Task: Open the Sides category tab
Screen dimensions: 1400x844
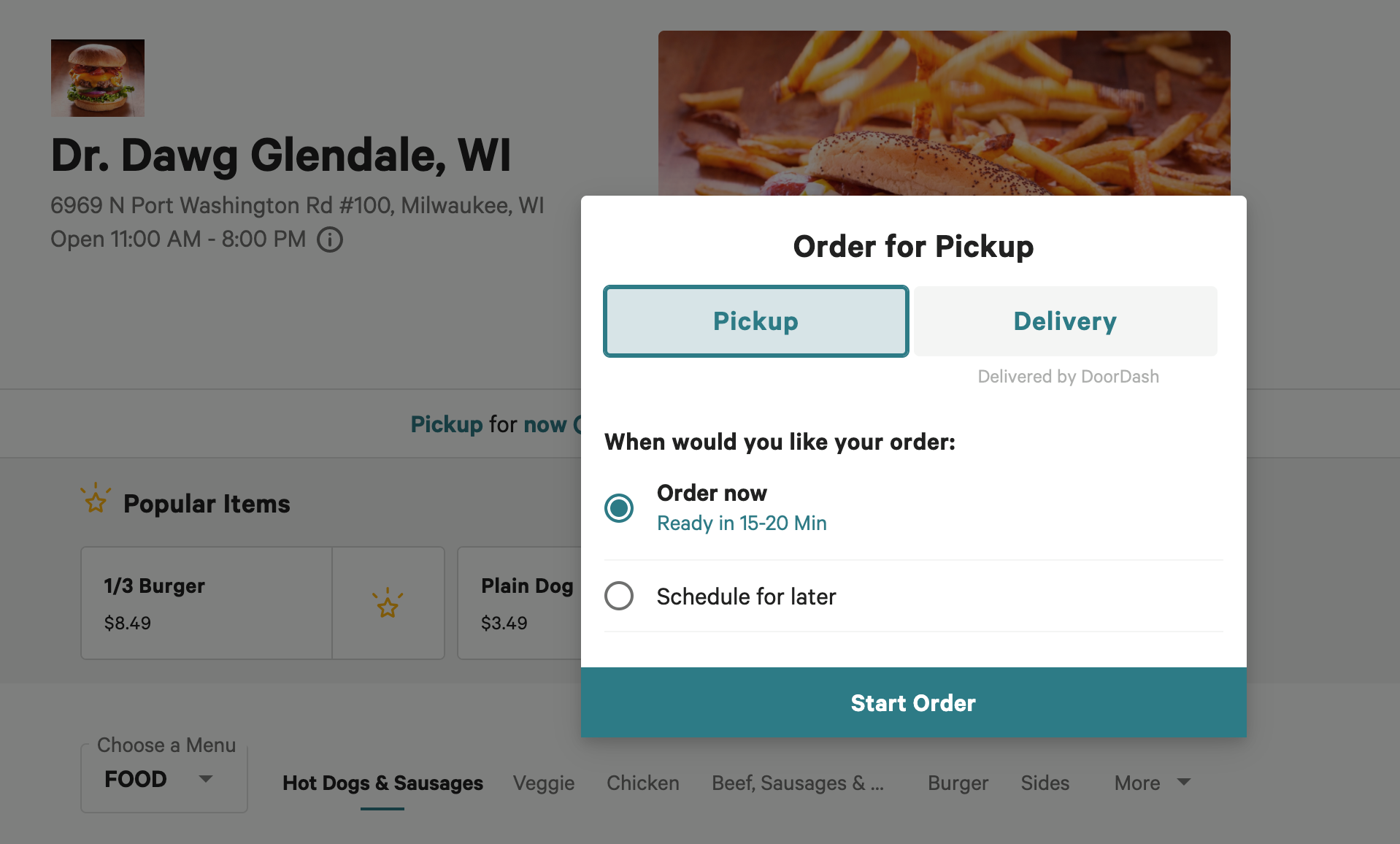Action: click(1045, 783)
